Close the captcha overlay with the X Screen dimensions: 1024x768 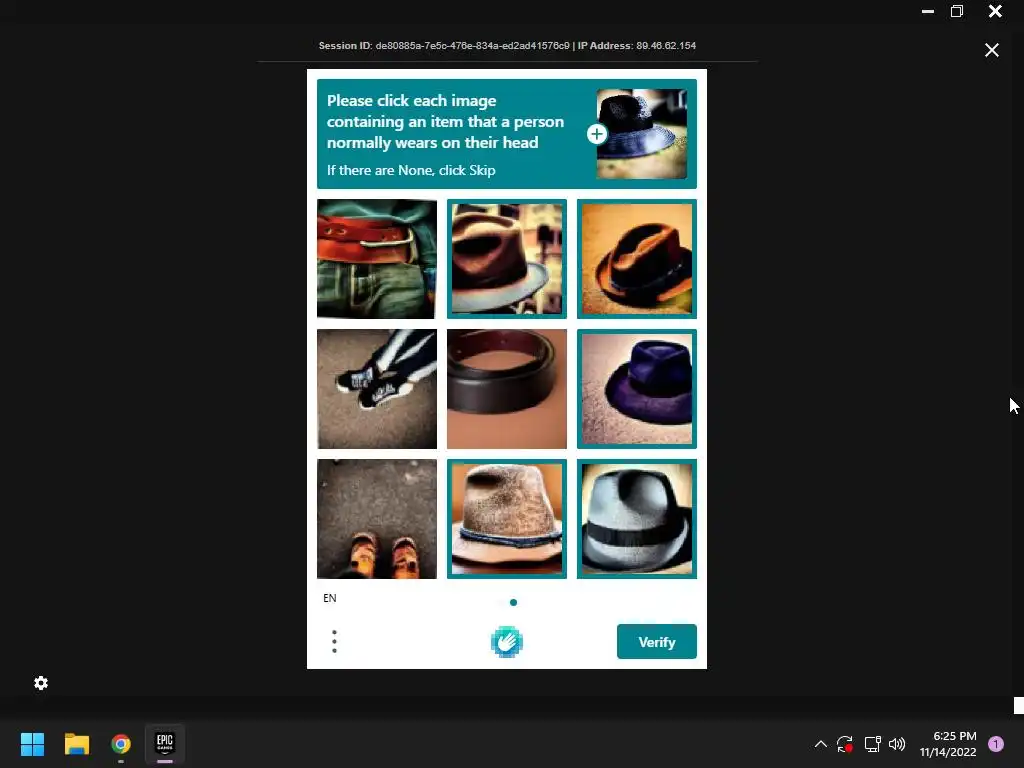(991, 50)
